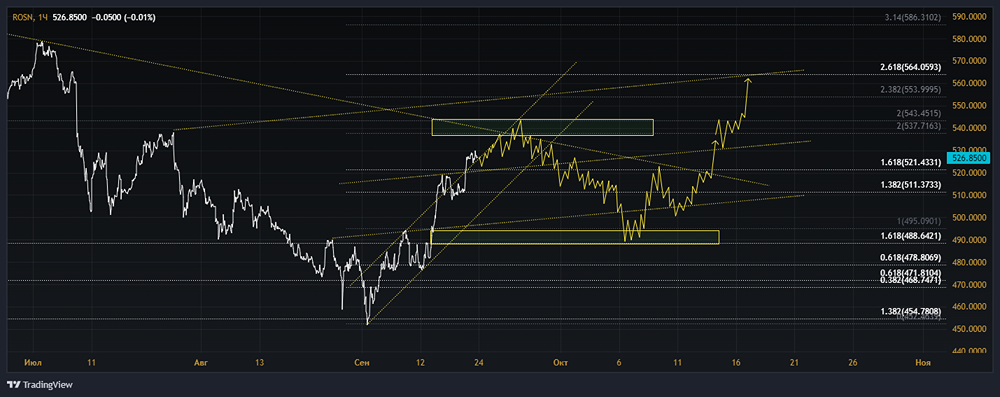The image size is (1000, 397).
Task: Click the 540.0000 price axis label
Action: click(970, 128)
